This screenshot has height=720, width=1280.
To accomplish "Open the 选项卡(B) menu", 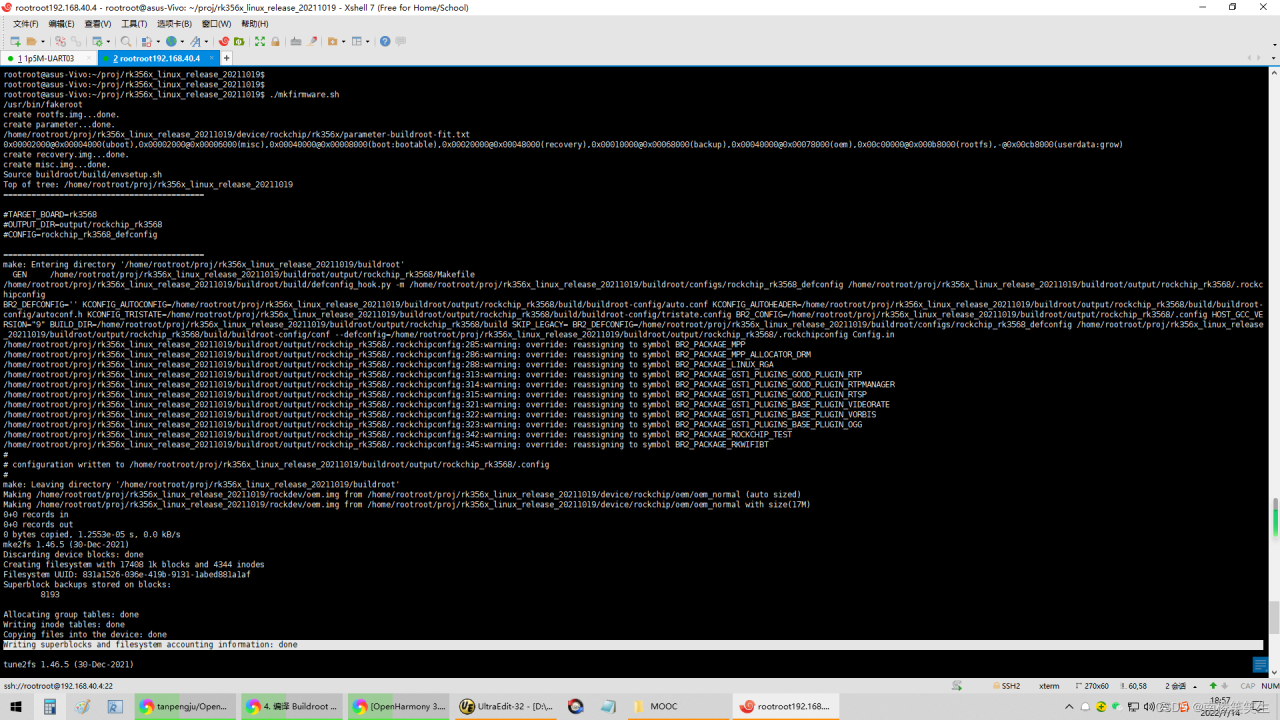I will pos(175,24).
